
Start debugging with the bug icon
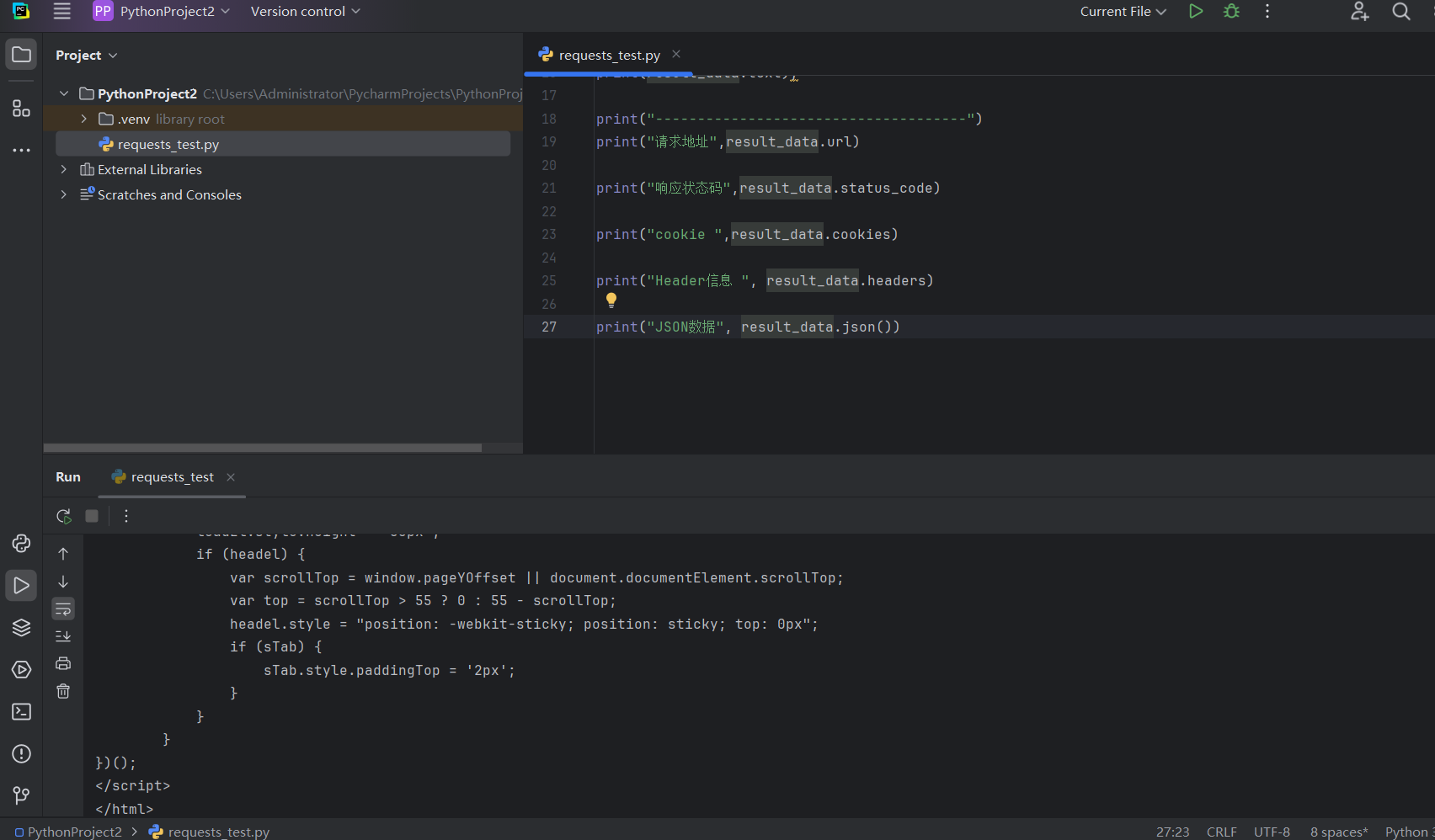pos(1230,11)
